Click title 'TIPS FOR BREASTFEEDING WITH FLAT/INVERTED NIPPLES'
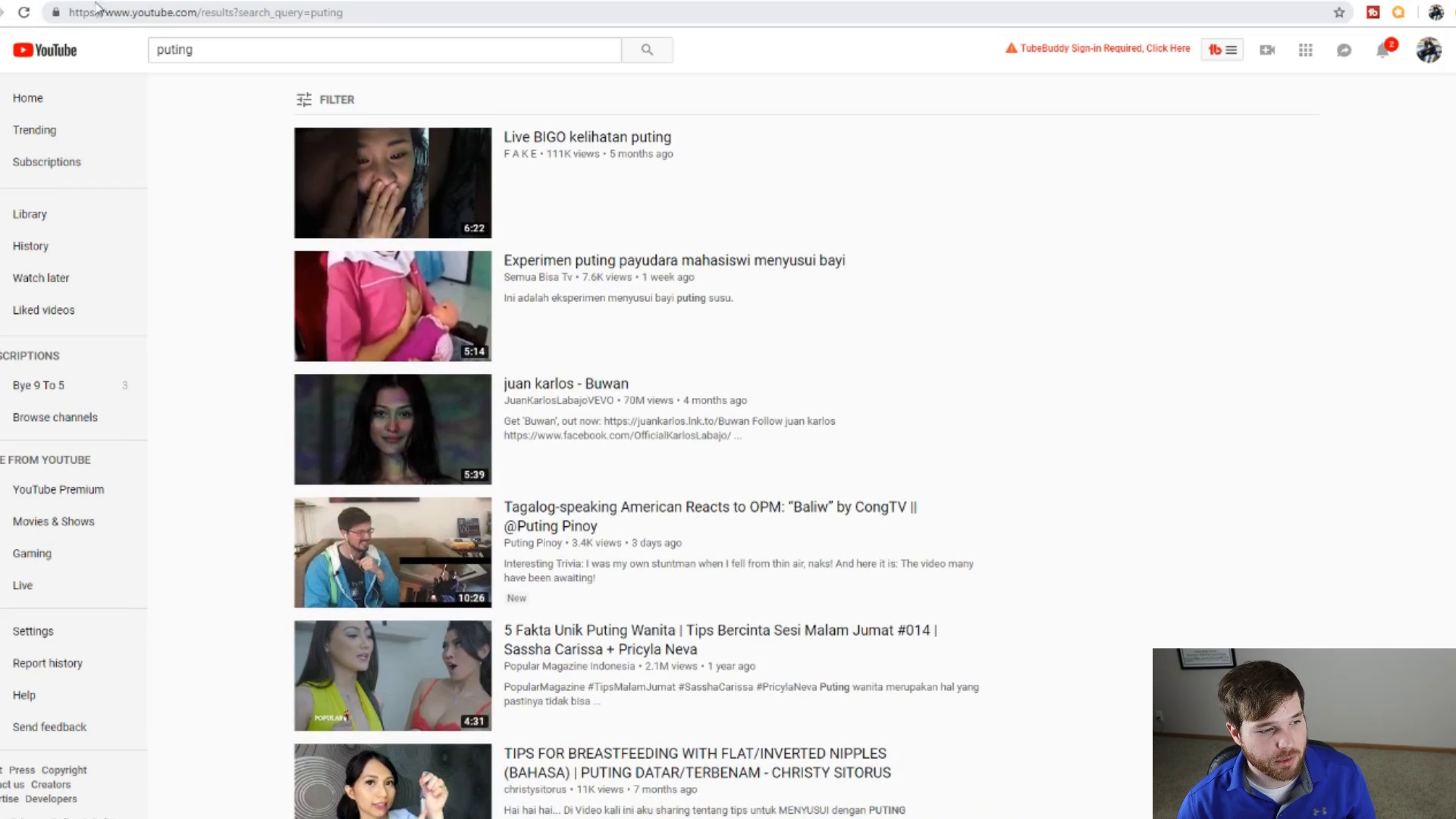 (x=697, y=763)
